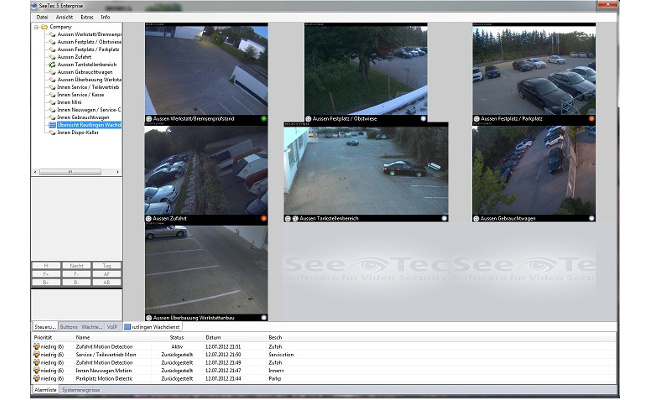Switch to the VoIP tab
Viewport: 650px width, 400px height.
tap(112, 327)
